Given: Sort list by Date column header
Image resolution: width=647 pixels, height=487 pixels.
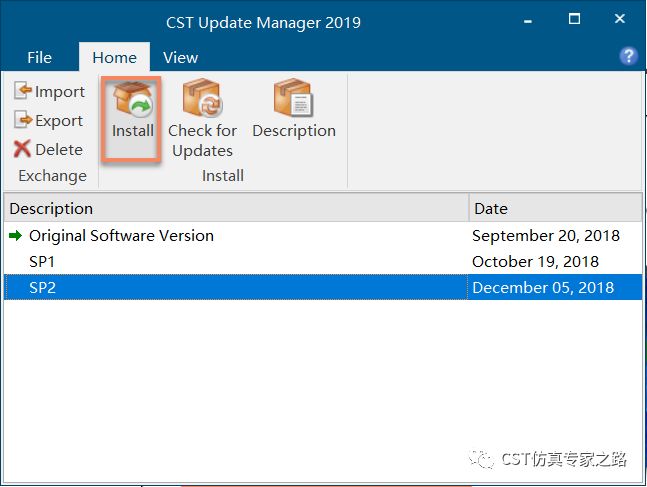Looking at the screenshot, I should [x=555, y=208].
